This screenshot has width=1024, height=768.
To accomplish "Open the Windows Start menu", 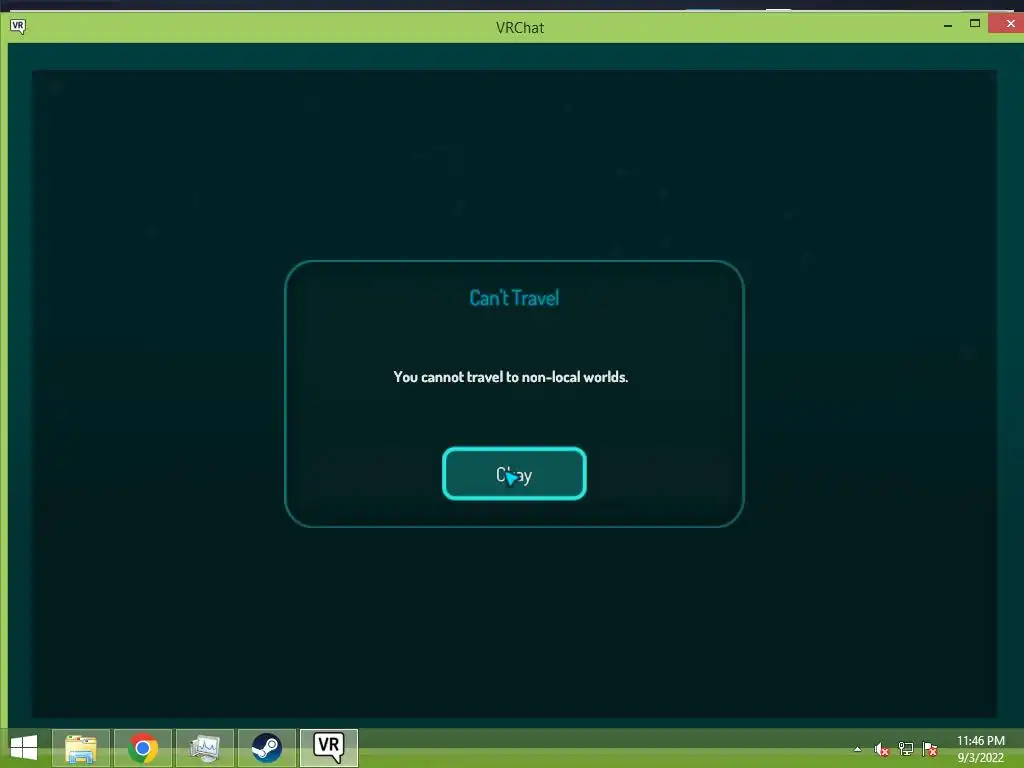I will tap(24, 748).
